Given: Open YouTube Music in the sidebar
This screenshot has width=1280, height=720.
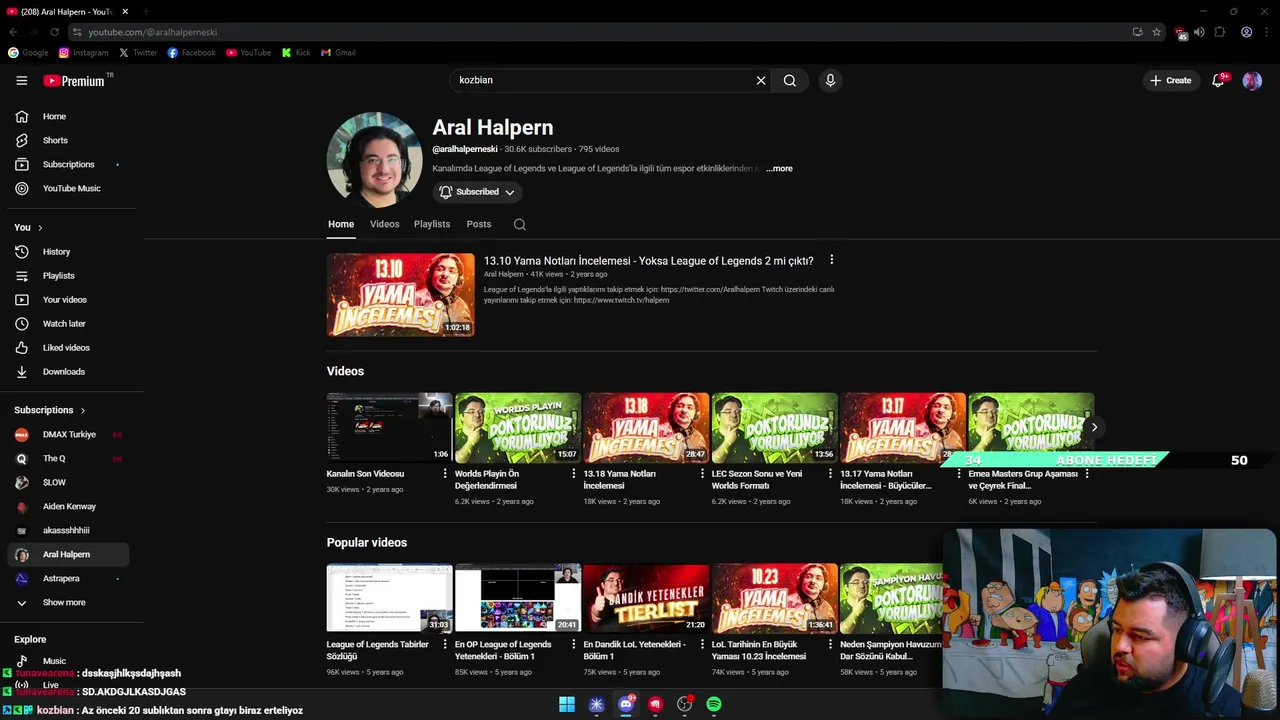Looking at the screenshot, I should (68, 188).
